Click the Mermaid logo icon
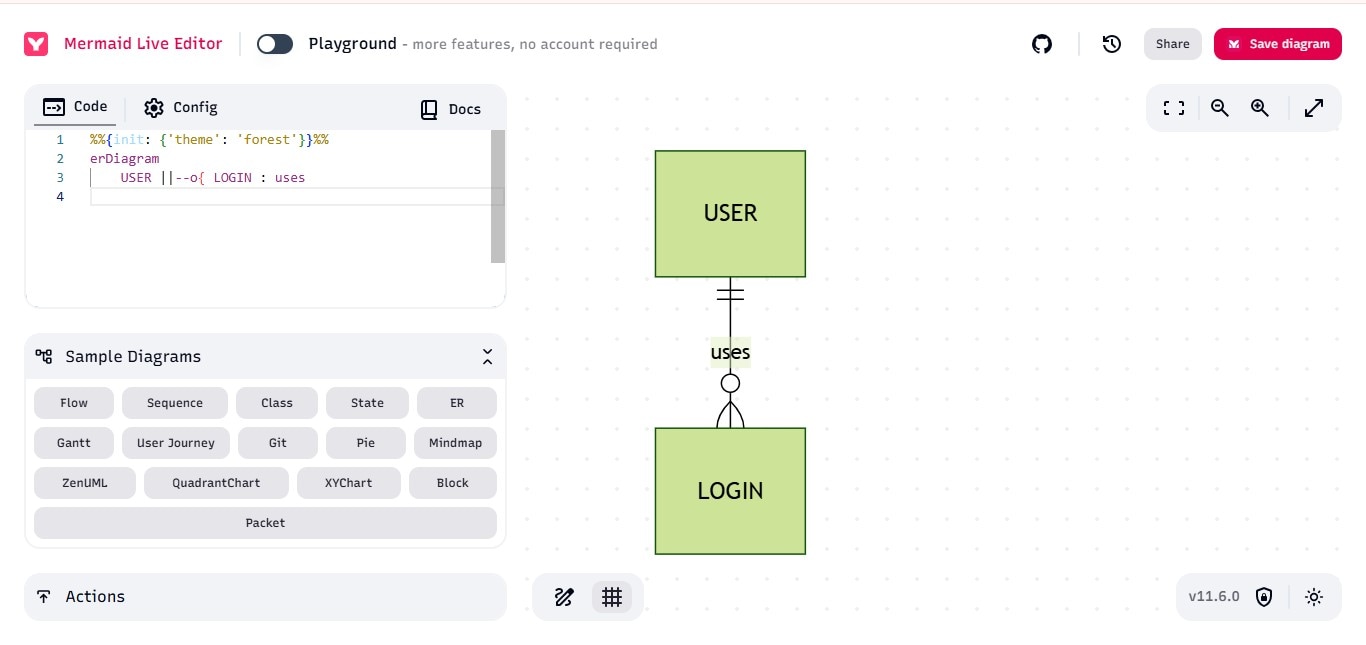Screen dimensions: 1366x645 pyautogui.click(x=36, y=44)
